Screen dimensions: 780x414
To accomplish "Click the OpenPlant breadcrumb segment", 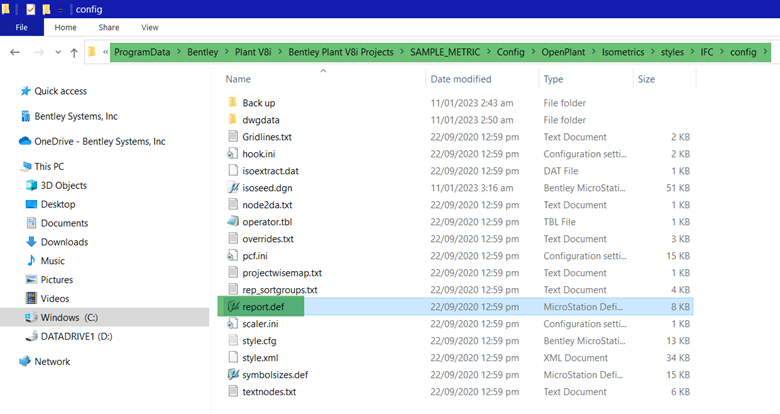I will [563, 52].
